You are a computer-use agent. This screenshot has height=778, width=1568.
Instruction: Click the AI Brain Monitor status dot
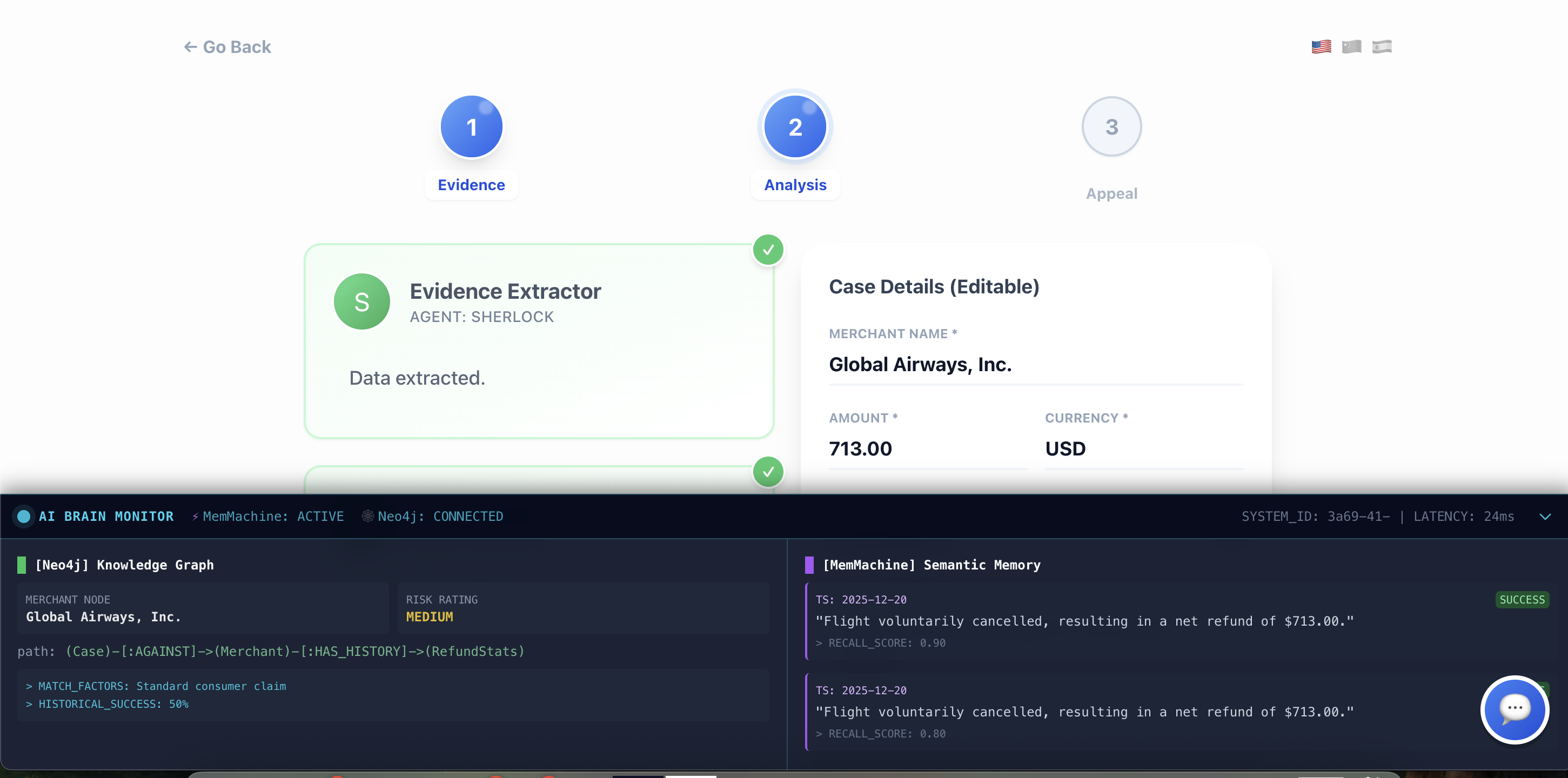[x=24, y=516]
